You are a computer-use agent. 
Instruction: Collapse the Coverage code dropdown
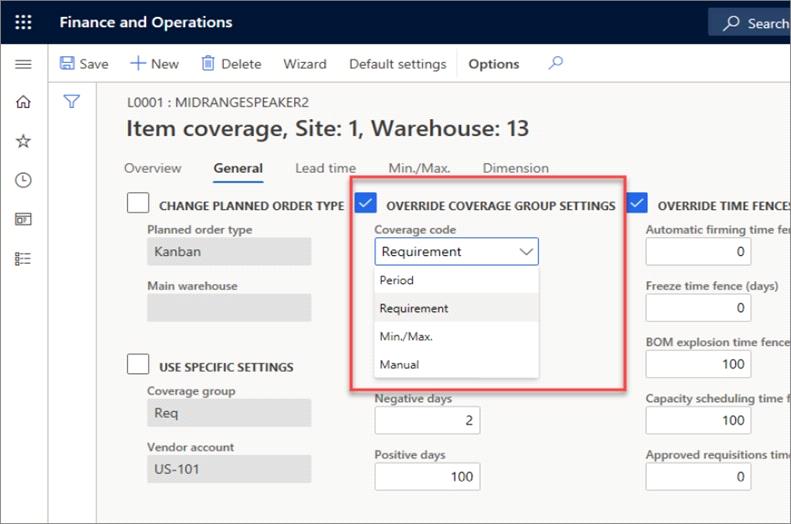tap(526, 252)
